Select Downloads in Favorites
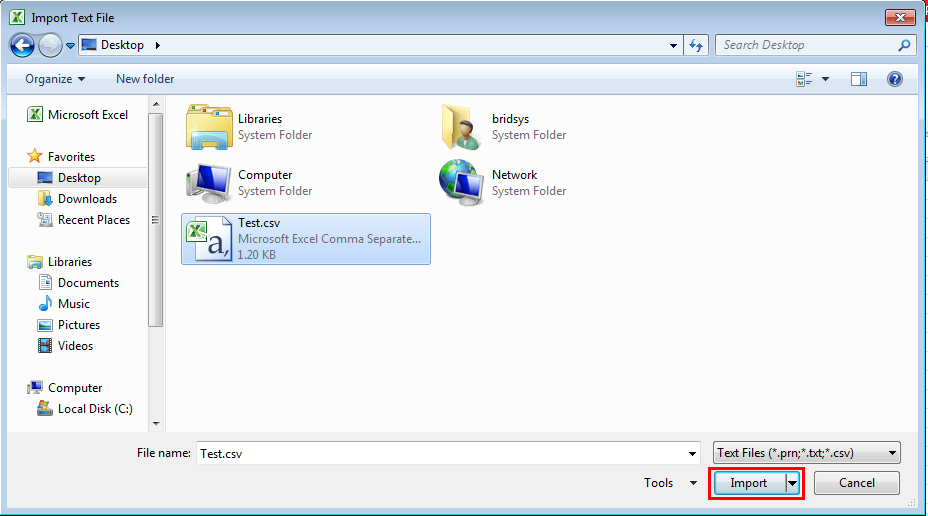This screenshot has width=928, height=516. [87, 199]
